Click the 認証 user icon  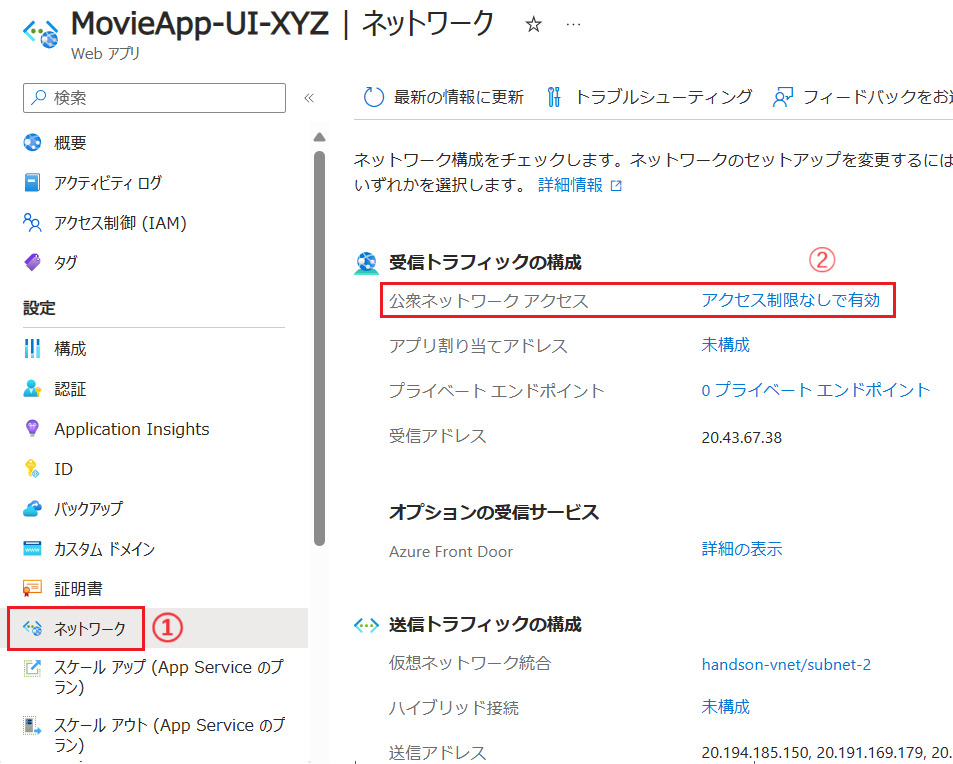pyautogui.click(x=32, y=388)
